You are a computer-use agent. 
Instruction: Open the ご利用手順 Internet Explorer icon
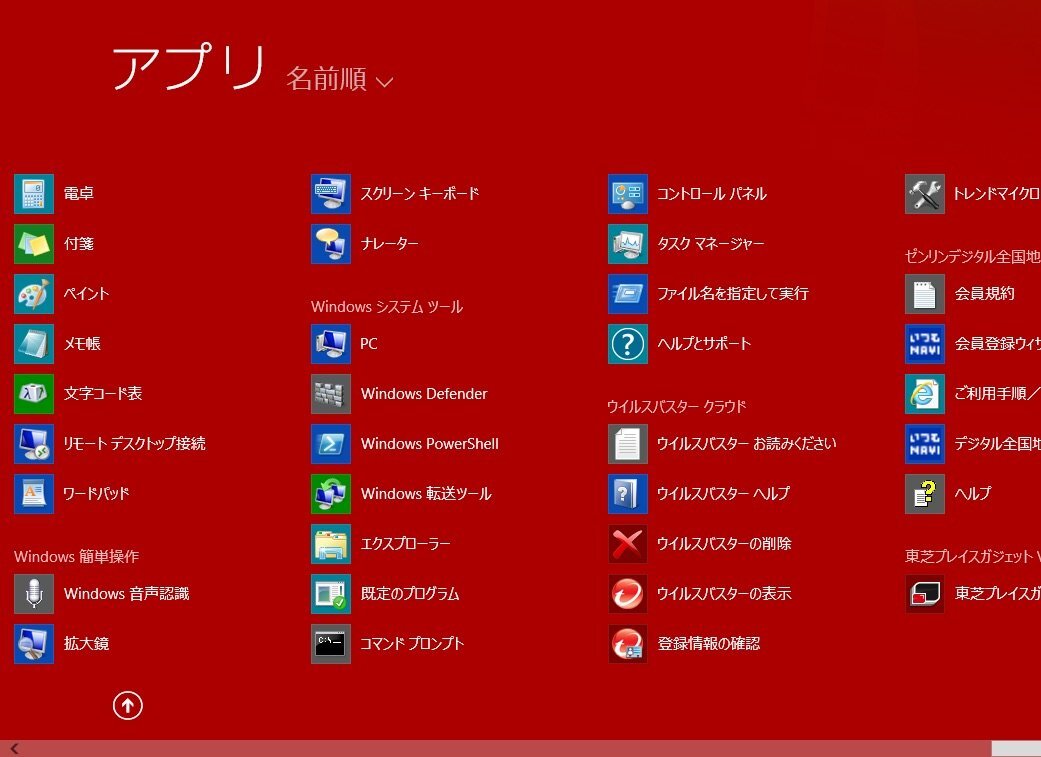(x=925, y=394)
